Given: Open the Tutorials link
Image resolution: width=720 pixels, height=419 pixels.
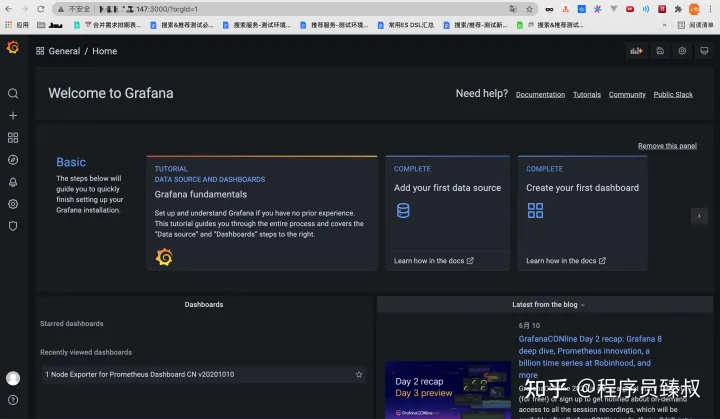Looking at the screenshot, I should [587, 94].
